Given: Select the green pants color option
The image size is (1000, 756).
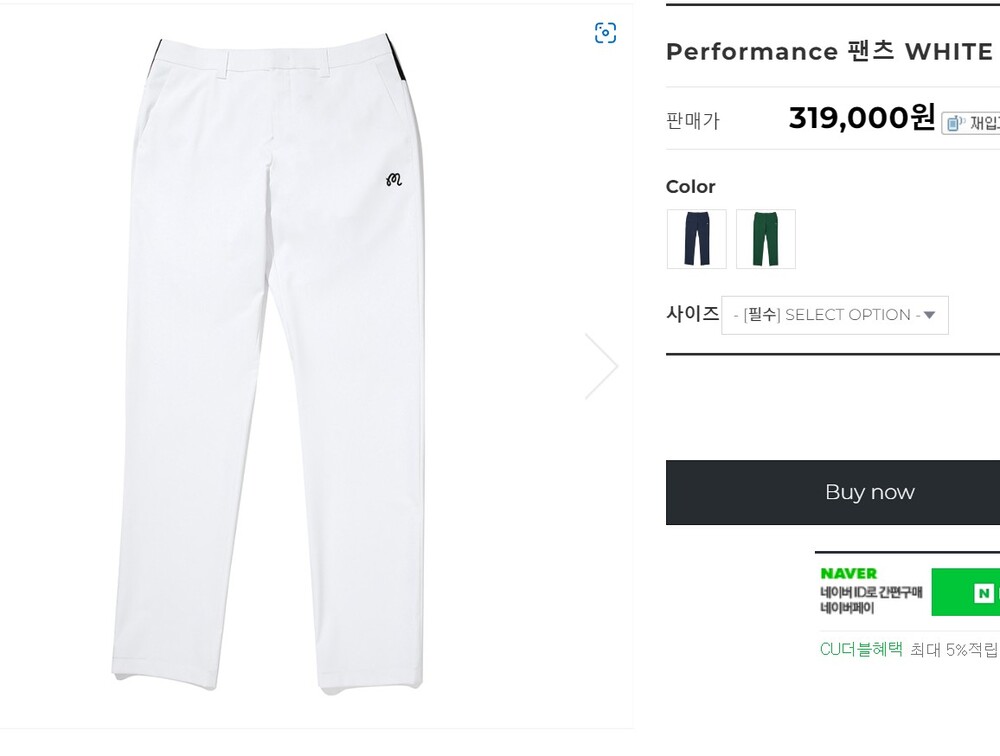Looking at the screenshot, I should click(x=766, y=239).
